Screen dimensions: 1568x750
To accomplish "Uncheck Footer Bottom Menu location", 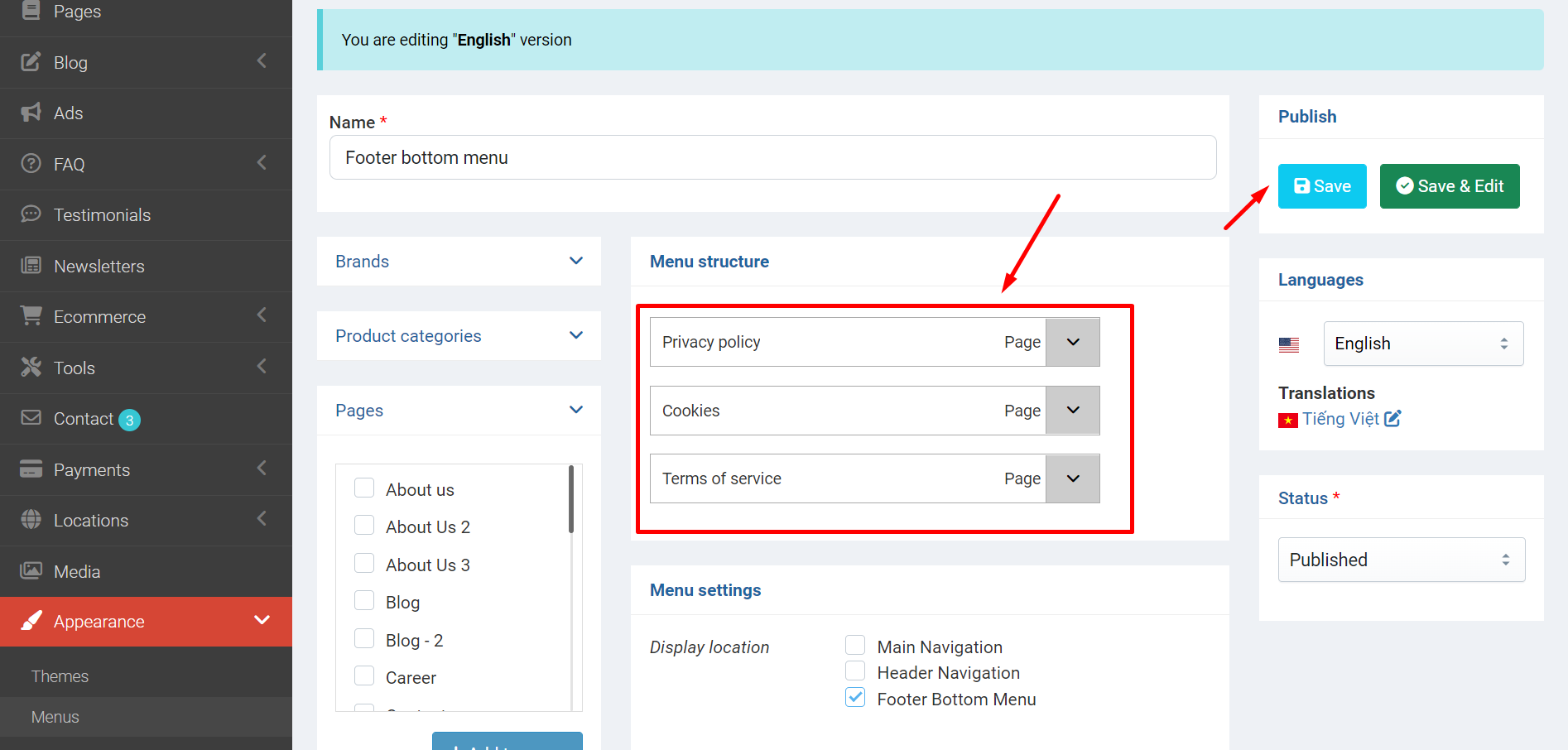I will click(855, 697).
